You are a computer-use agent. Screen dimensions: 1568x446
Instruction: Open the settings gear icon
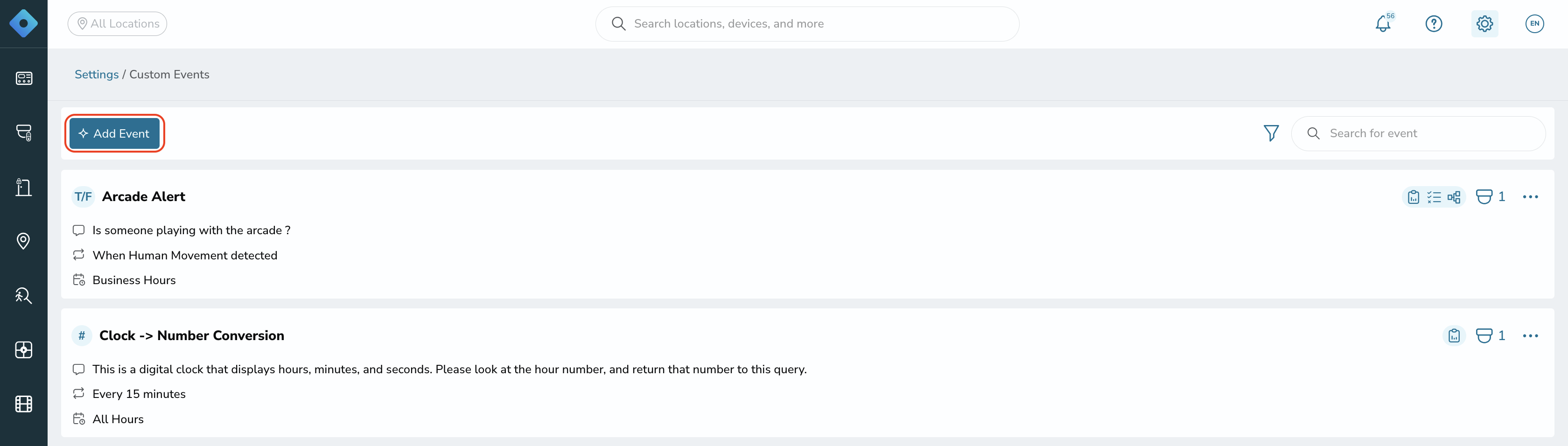click(x=1484, y=24)
